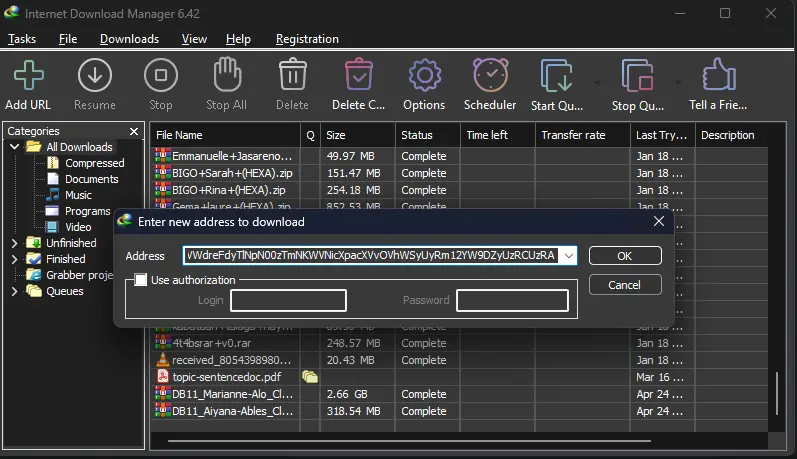This screenshot has width=797, height=459.
Task: Expand the Unfinished tree node
Action: point(14,243)
